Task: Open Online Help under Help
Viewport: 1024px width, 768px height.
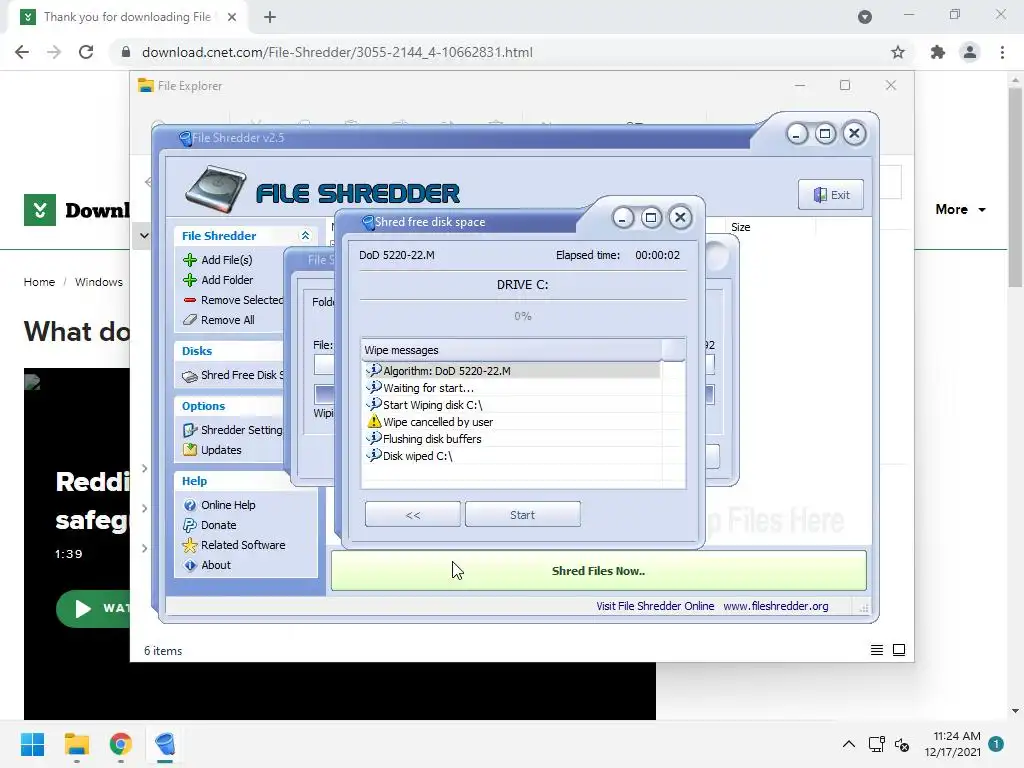Action: pos(228,505)
